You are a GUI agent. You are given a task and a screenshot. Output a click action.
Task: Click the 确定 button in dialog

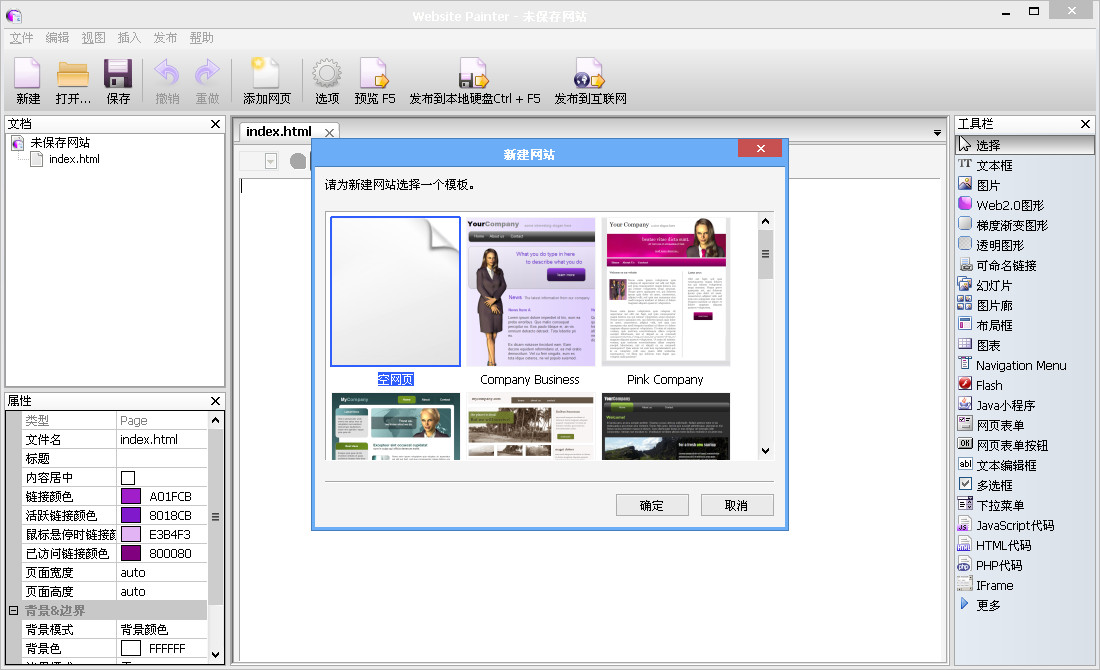tap(651, 505)
